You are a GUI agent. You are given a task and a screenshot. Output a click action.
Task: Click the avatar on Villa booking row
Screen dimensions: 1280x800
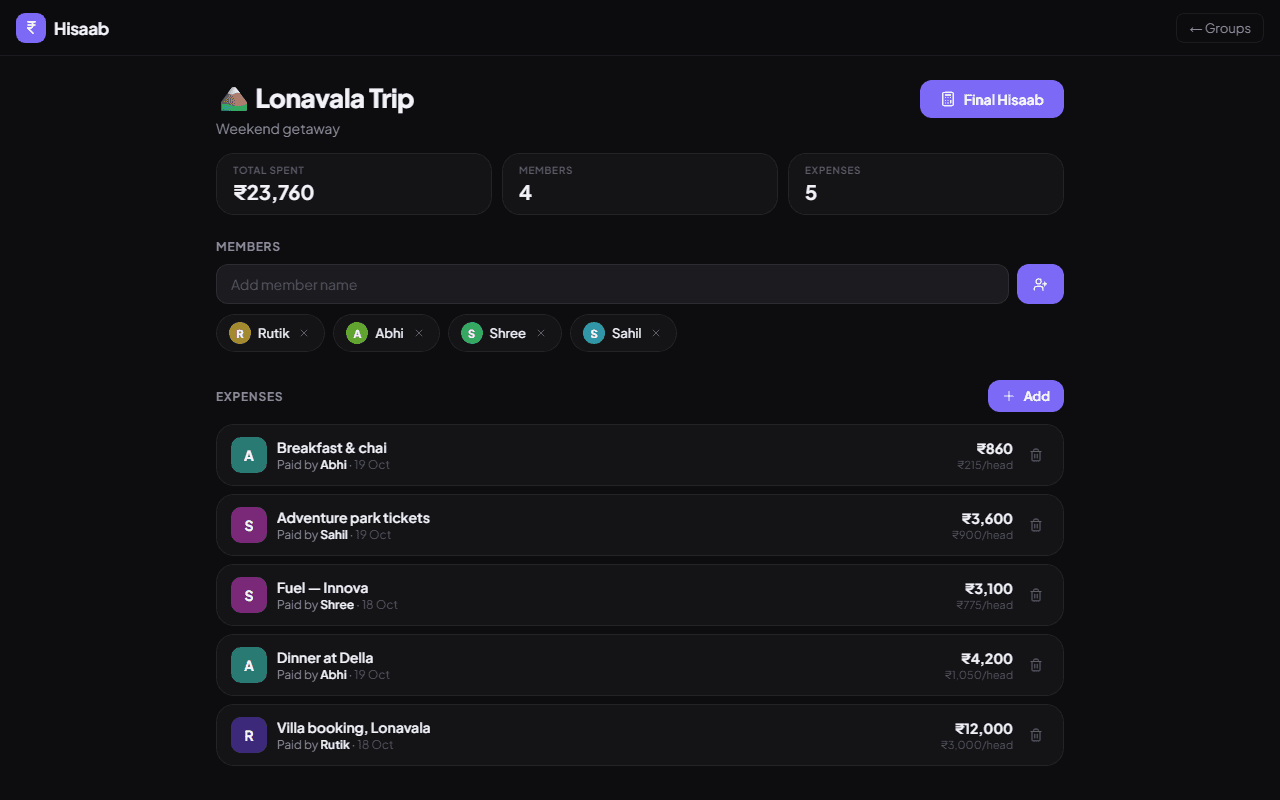[x=249, y=735]
